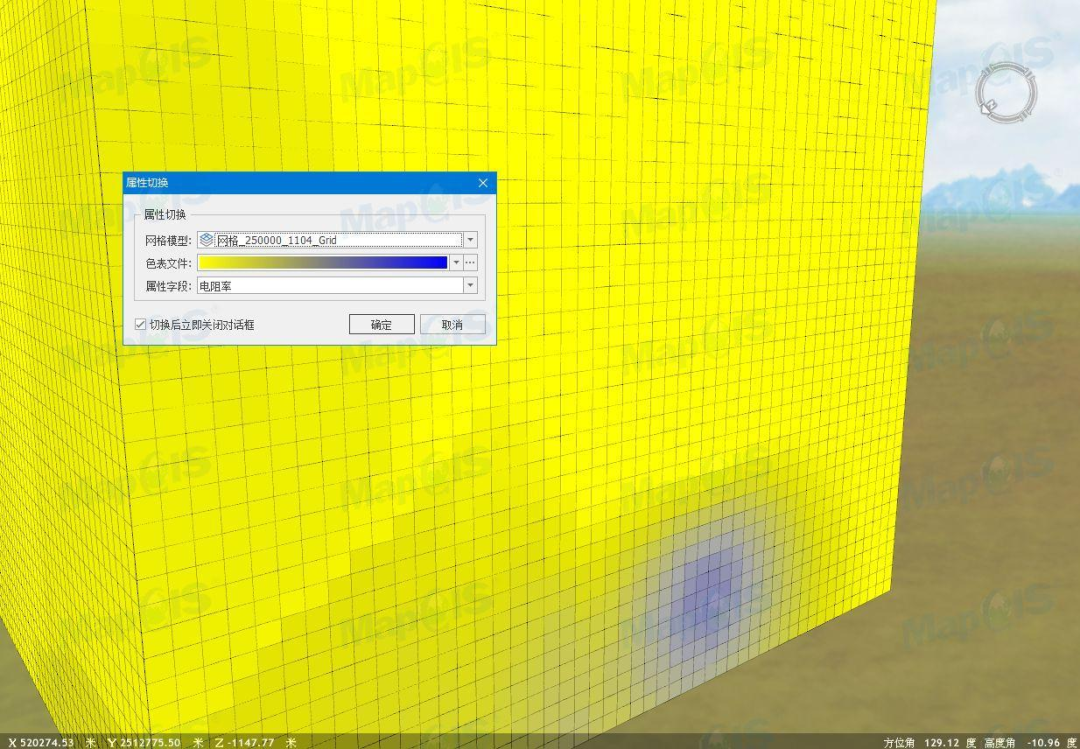Click the Z -1147.77 coordinate readout
This screenshot has width=1080, height=749.
[x=244, y=742]
